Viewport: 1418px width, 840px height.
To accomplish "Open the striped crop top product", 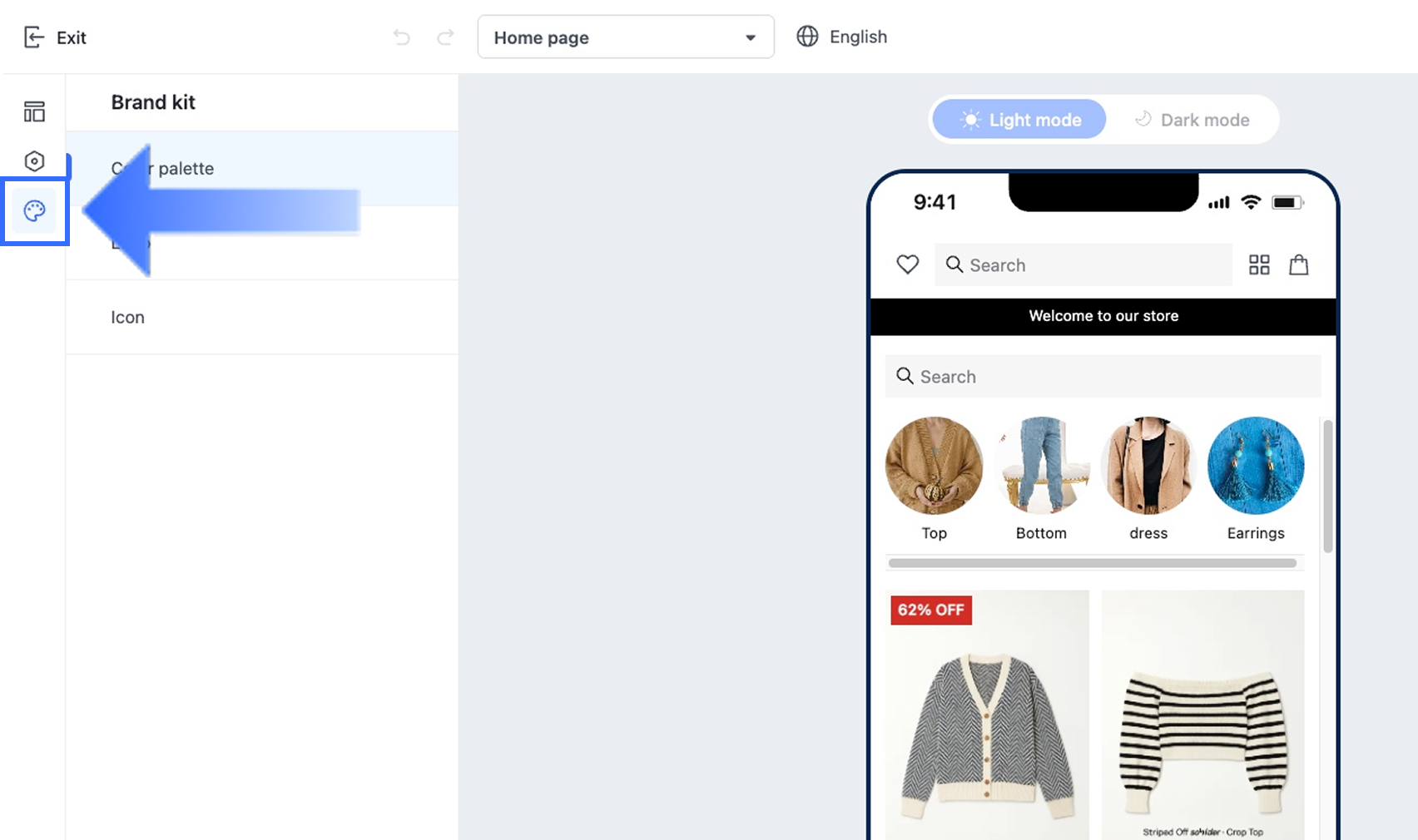I will point(1203,715).
